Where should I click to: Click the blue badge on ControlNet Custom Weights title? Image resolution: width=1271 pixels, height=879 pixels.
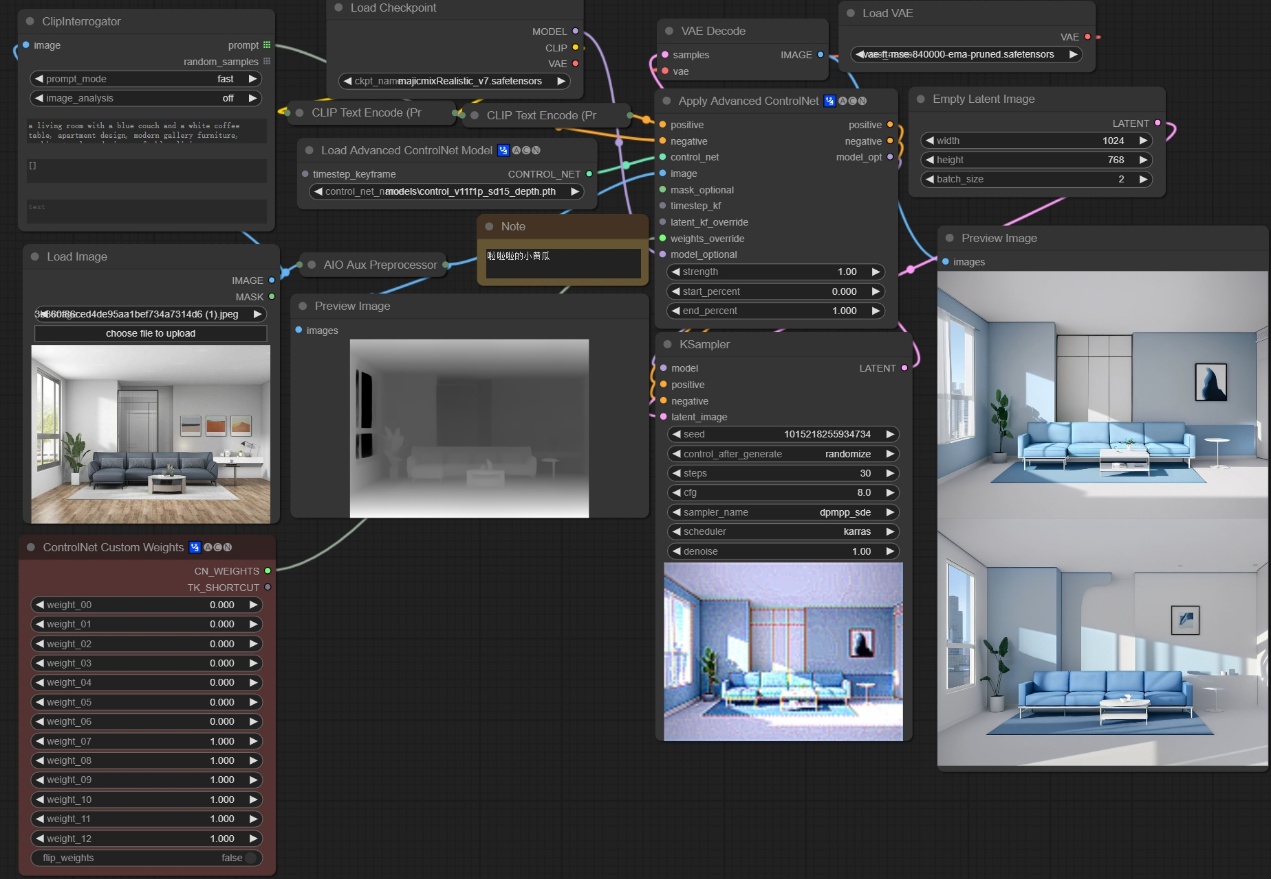tap(195, 547)
